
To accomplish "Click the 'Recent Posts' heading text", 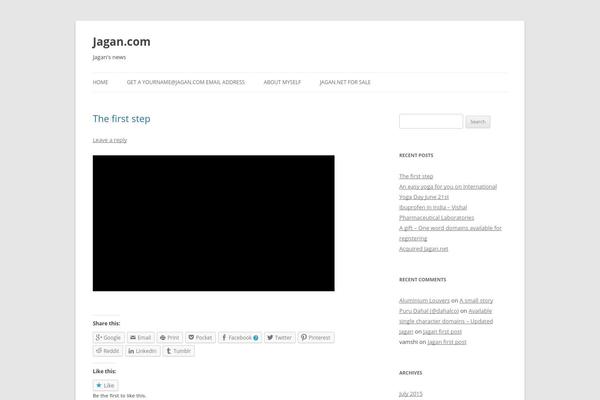I will coord(416,155).
